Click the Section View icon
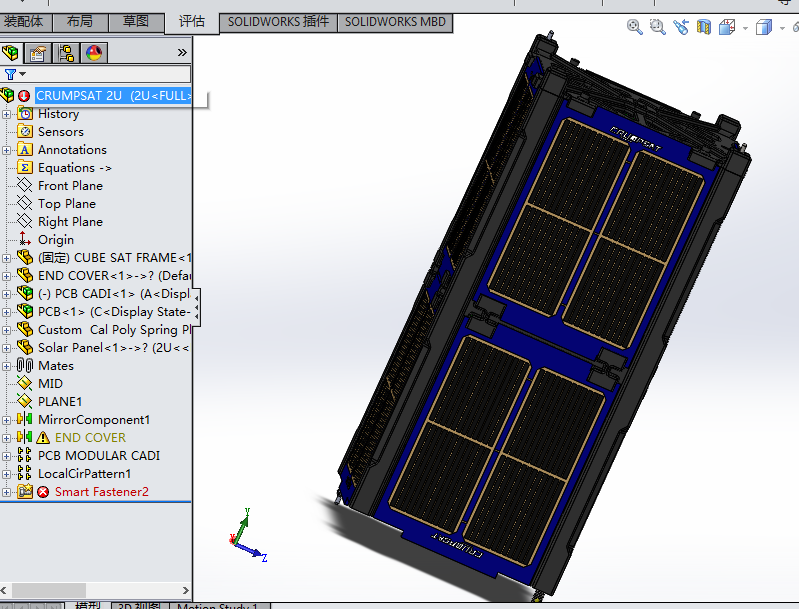799x609 pixels. (x=704, y=27)
